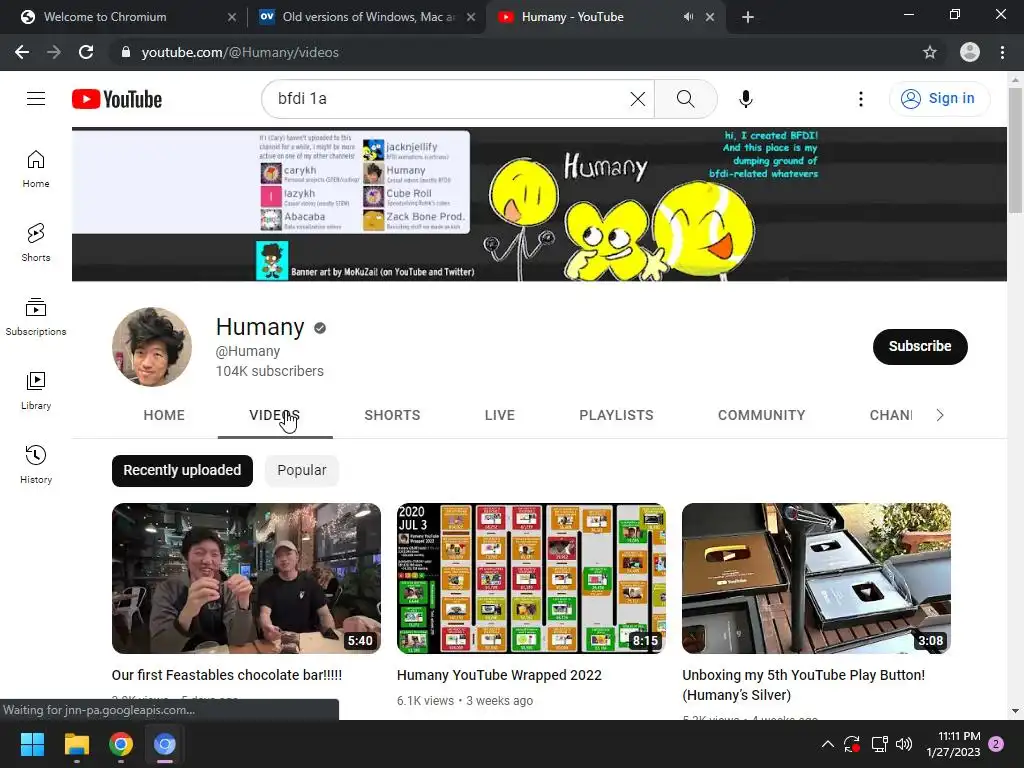Select the Recently uploaded filter chip
Viewport: 1024px width, 768px height.
[x=182, y=470]
